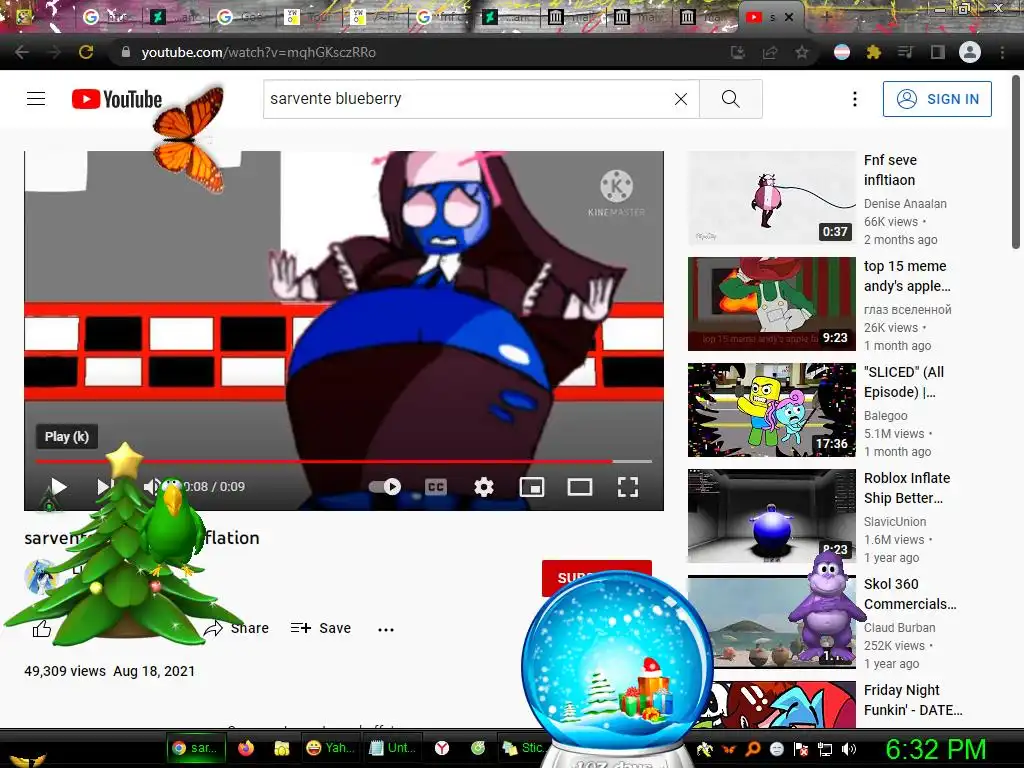This screenshot has width=1024, height=768.
Task: Share the video
Action: click(236, 628)
